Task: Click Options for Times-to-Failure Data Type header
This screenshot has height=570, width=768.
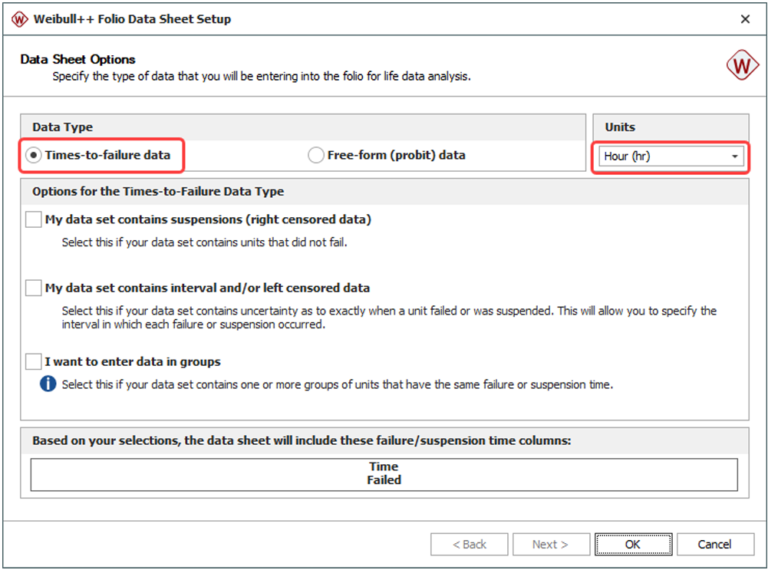Action: point(158,191)
